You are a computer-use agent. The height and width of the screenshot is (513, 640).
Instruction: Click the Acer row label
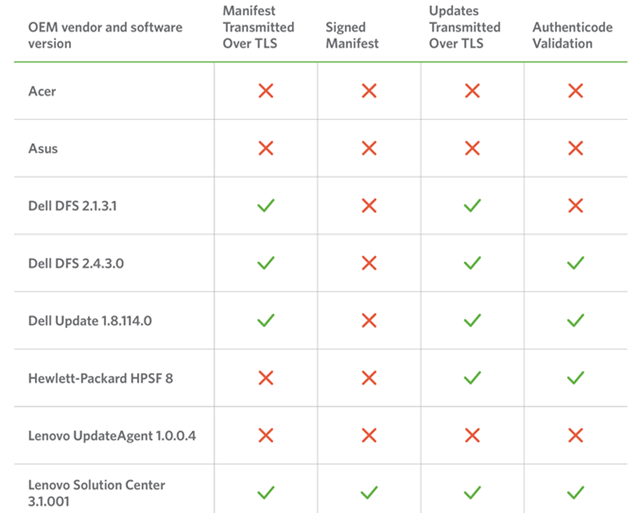42,91
